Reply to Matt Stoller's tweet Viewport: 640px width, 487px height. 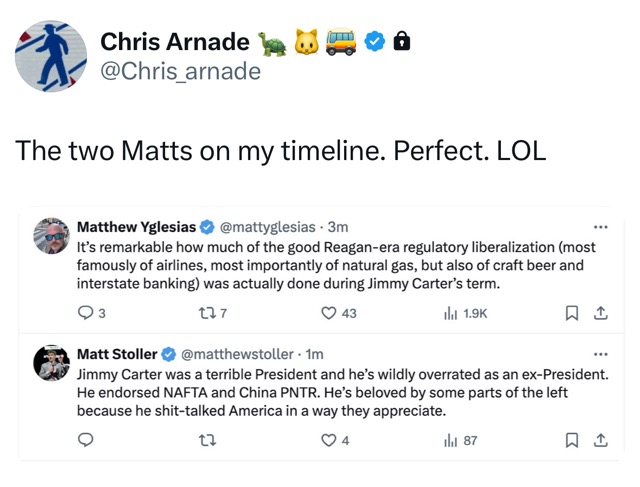pyautogui.click(x=85, y=440)
